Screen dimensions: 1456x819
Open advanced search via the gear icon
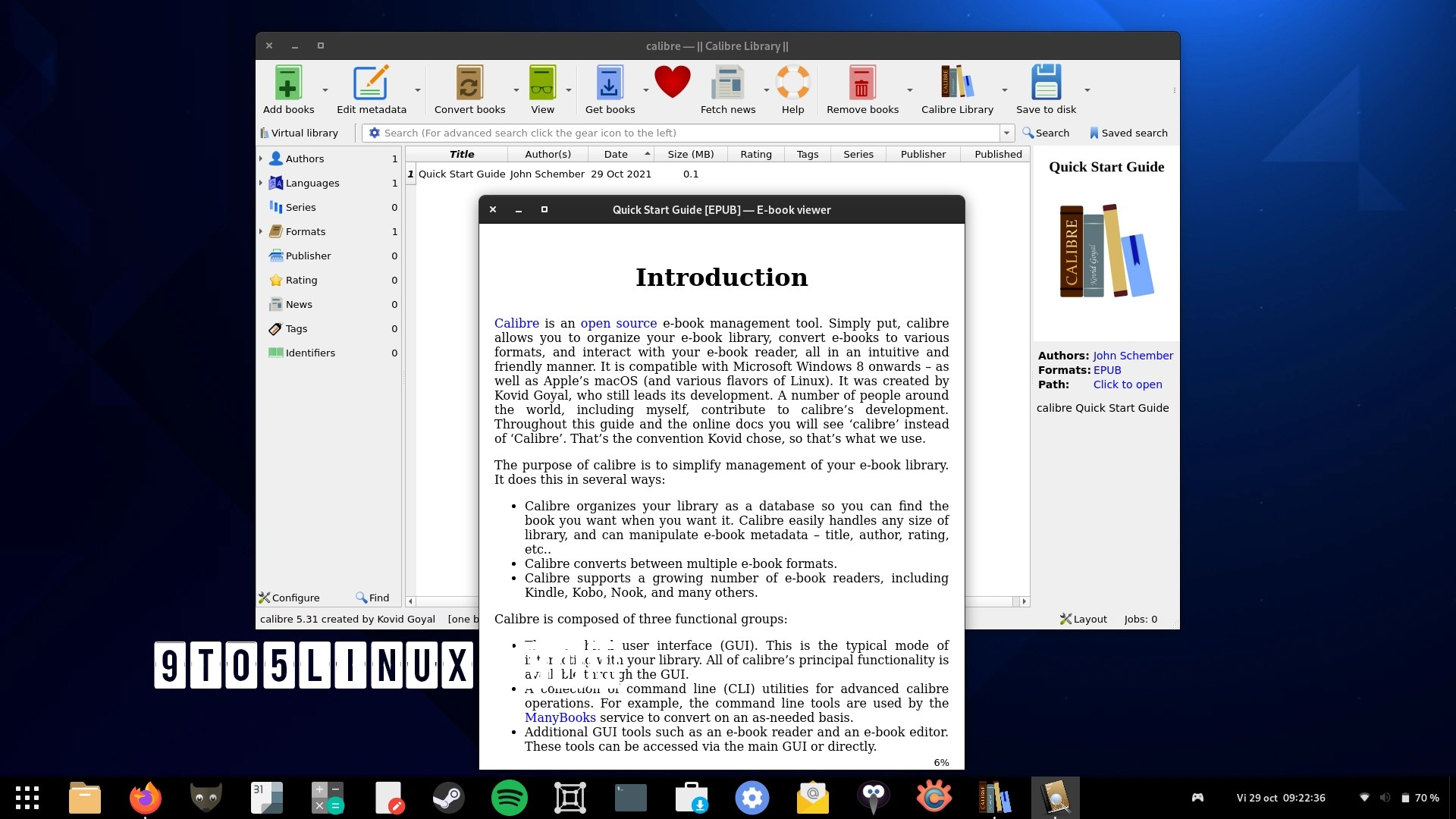click(375, 133)
